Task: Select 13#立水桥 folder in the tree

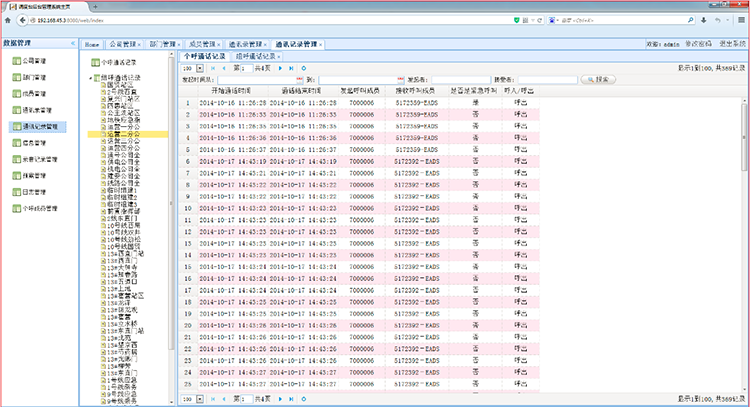Action: coord(119,324)
